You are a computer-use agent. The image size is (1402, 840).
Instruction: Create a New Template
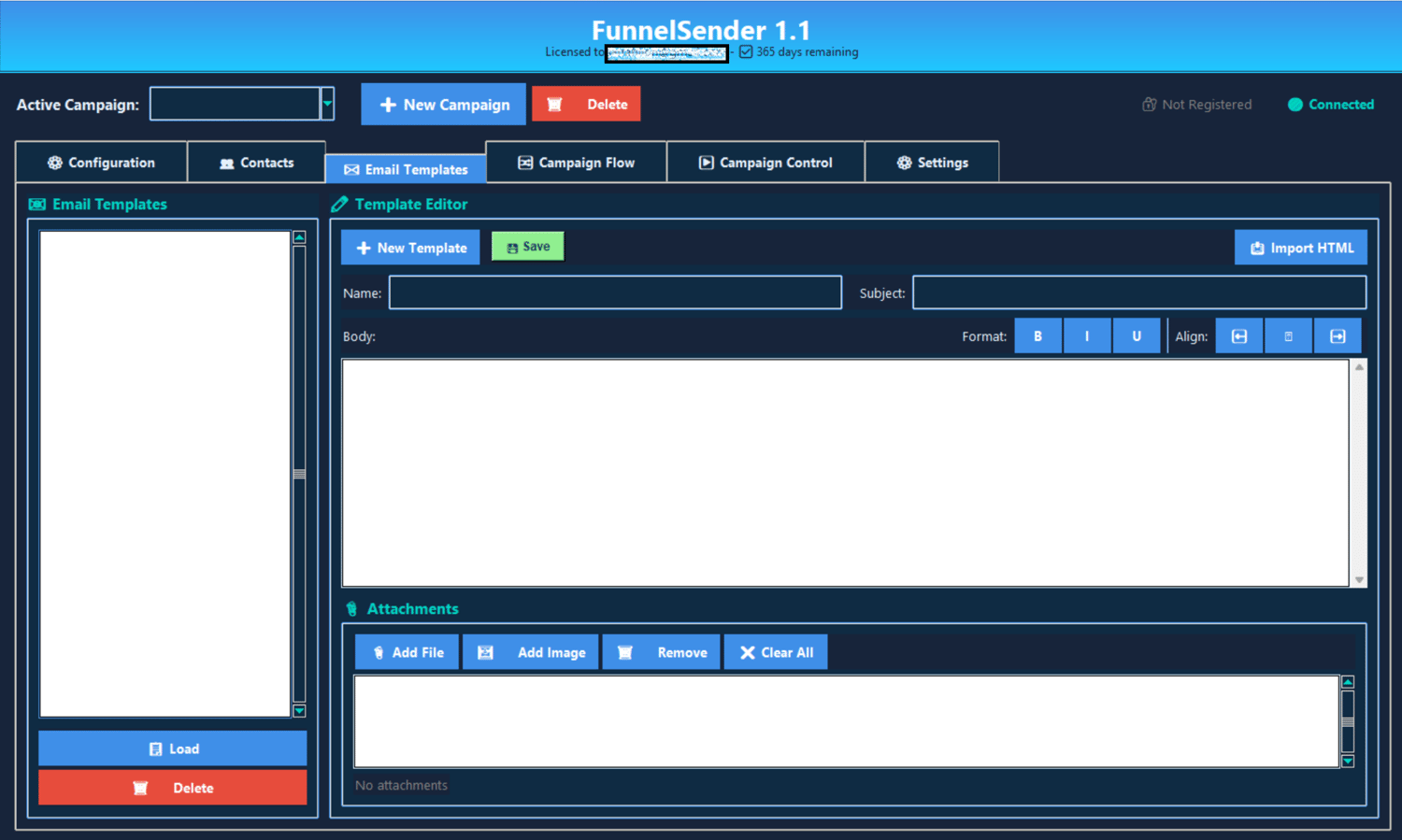(x=410, y=248)
